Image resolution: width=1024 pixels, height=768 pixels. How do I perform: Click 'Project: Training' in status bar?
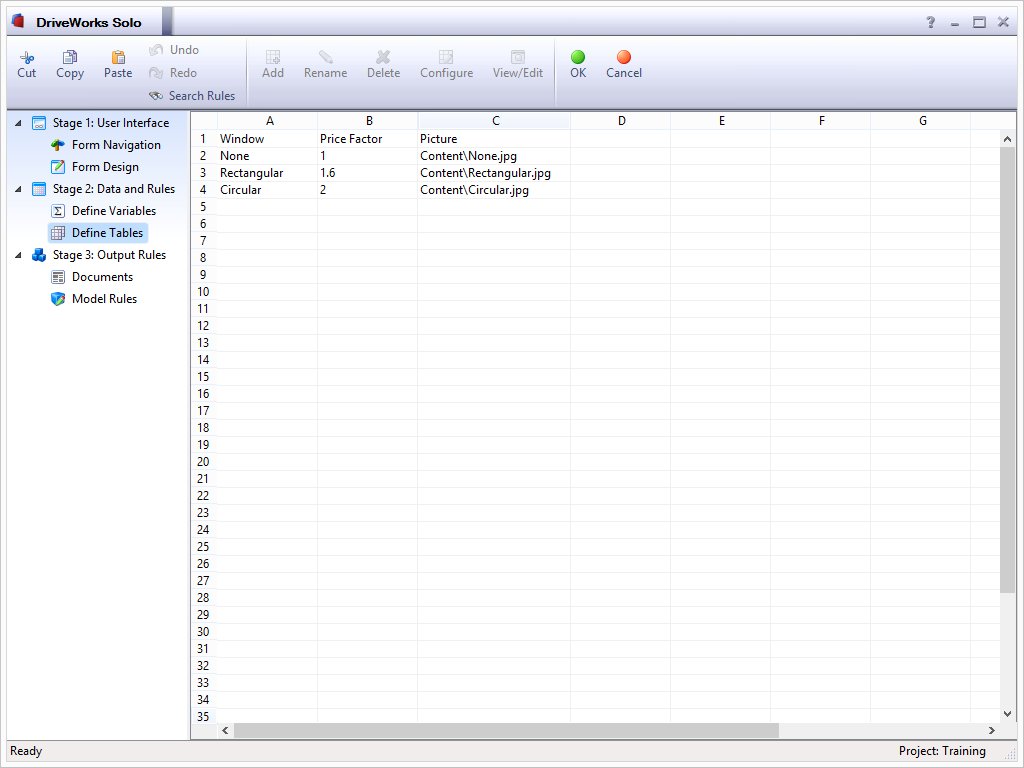click(x=942, y=751)
